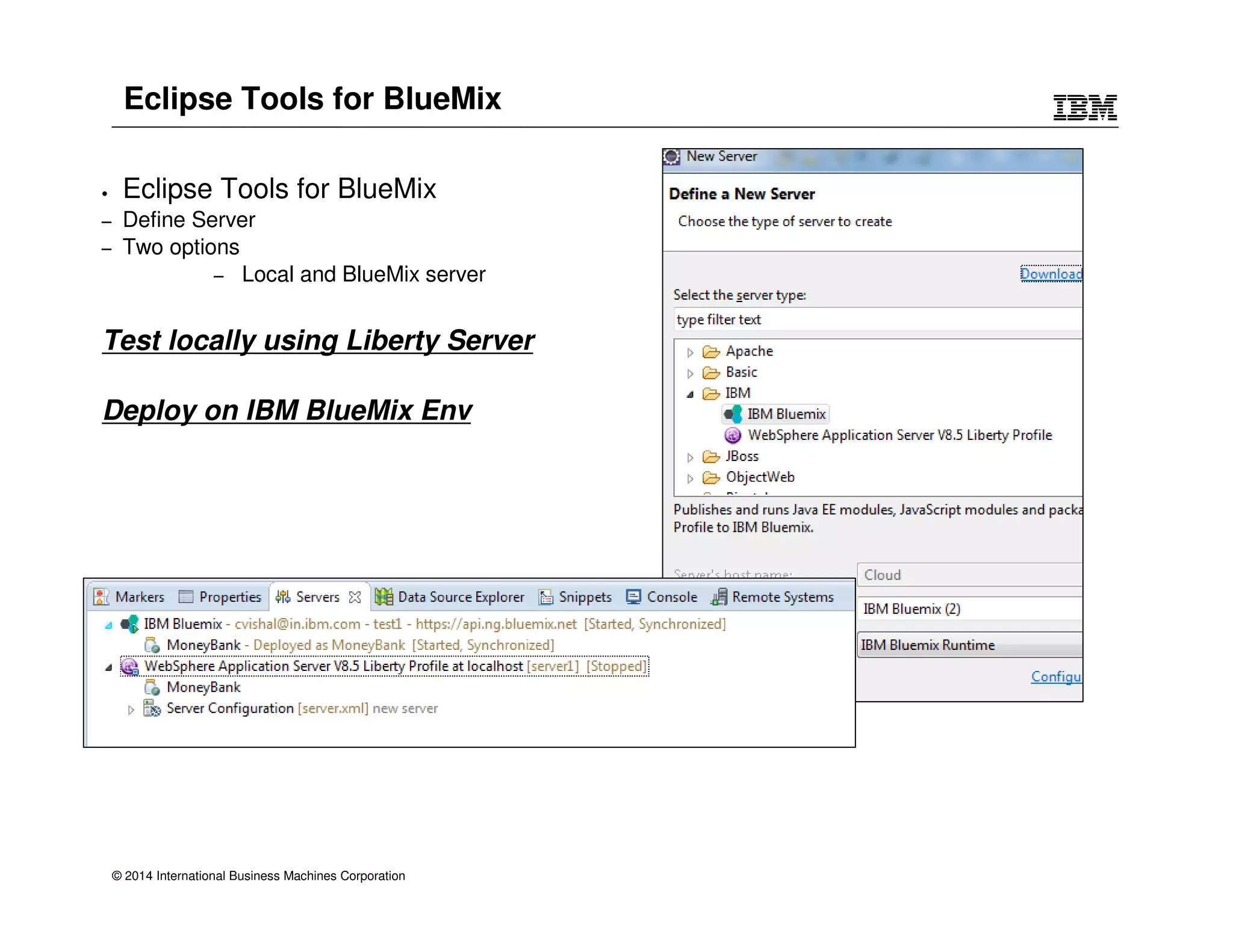1233x952 pixels.
Task: Click MoneyBank module icon under WebSphere server
Action: coord(152,688)
